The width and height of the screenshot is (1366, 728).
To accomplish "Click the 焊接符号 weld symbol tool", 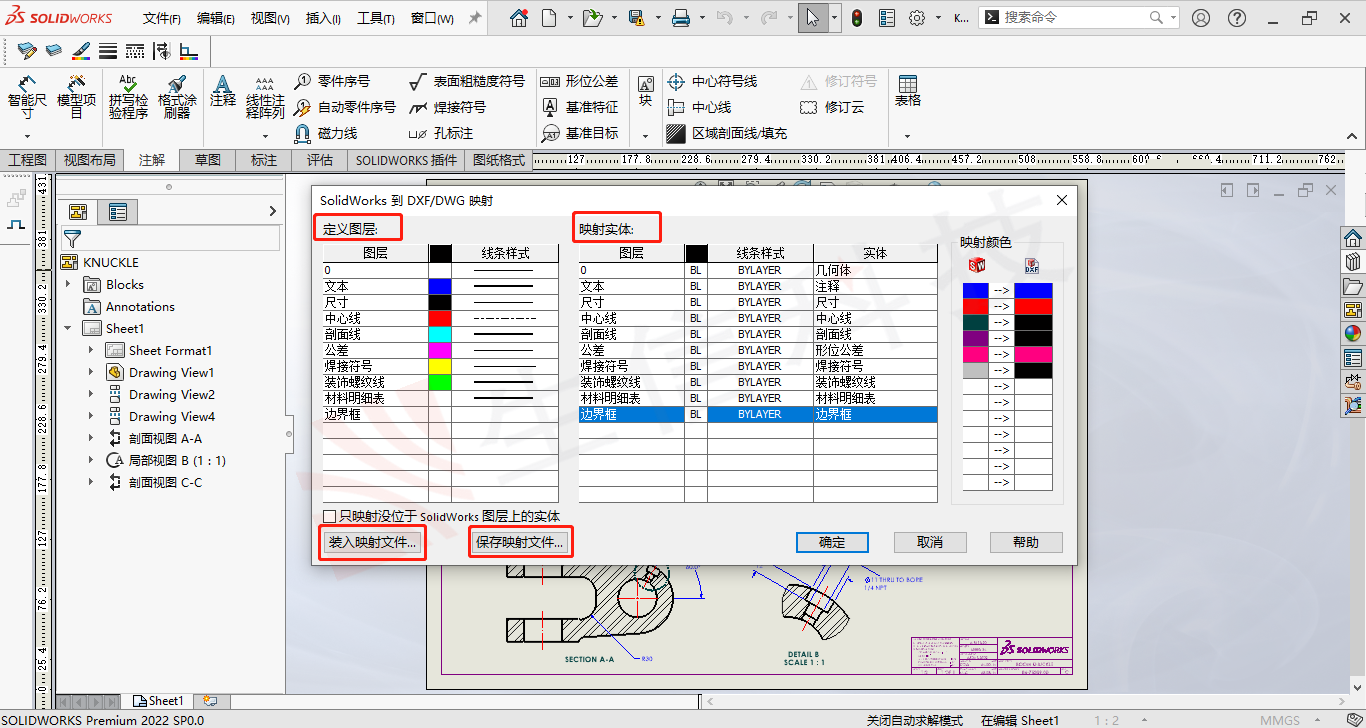I will pyautogui.click(x=447, y=107).
